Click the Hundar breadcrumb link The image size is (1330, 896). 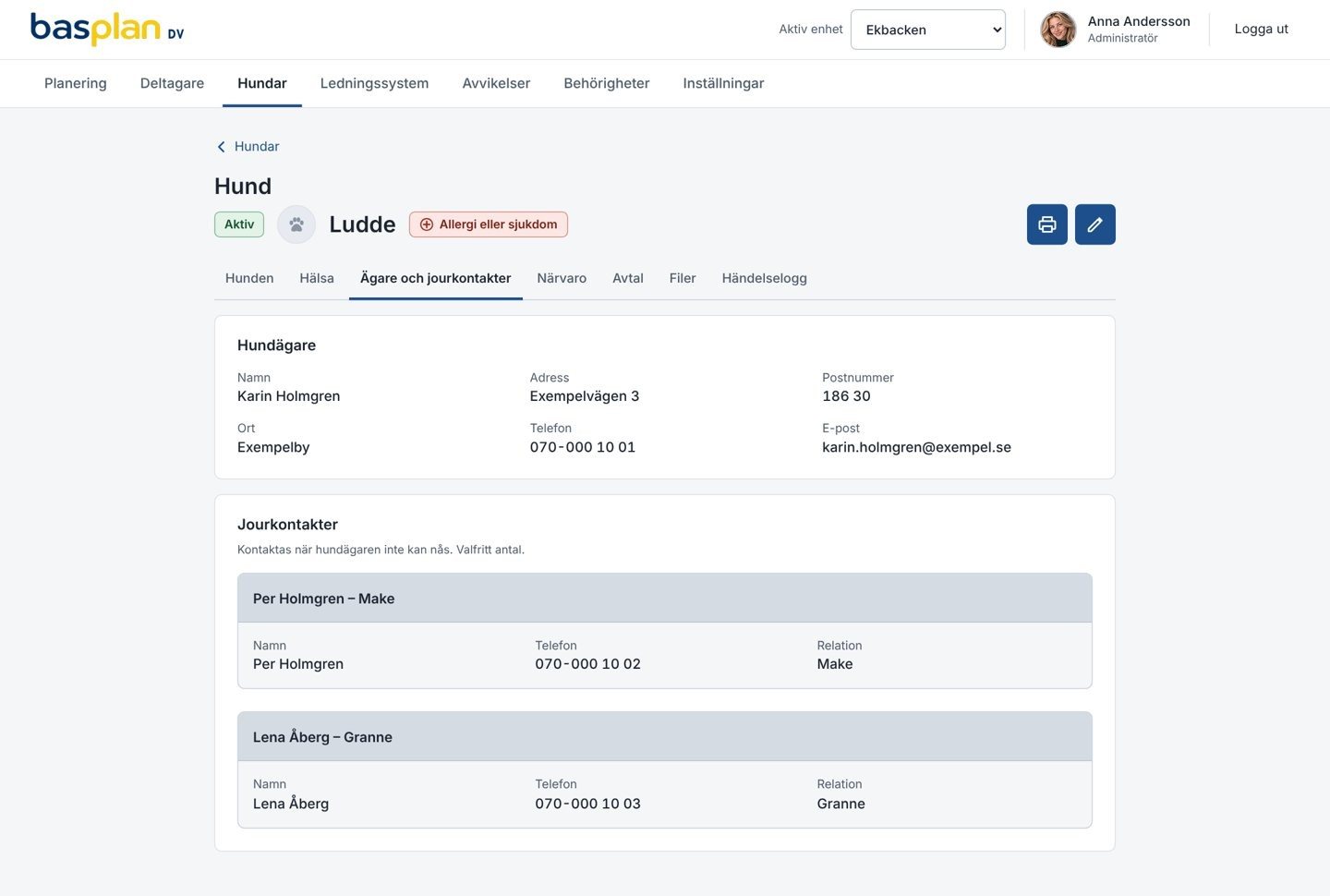tap(257, 147)
